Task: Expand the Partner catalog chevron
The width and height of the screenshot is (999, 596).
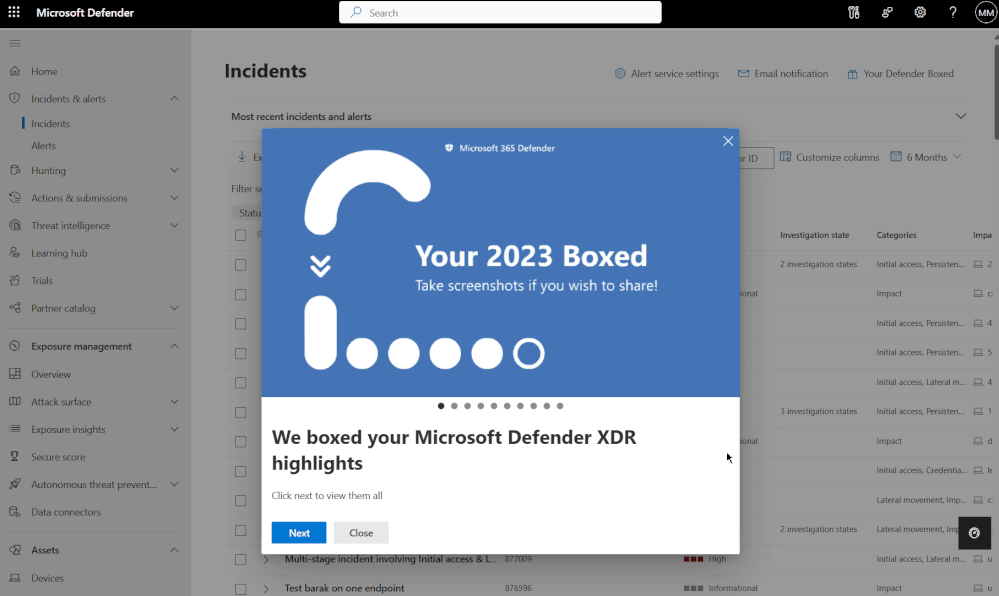Action: (175, 307)
